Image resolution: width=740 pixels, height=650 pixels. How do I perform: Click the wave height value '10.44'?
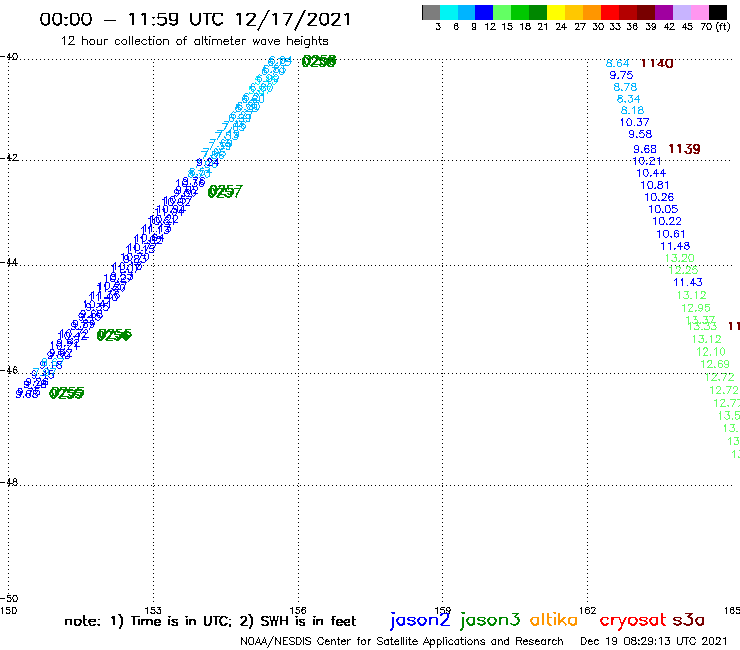click(x=651, y=173)
